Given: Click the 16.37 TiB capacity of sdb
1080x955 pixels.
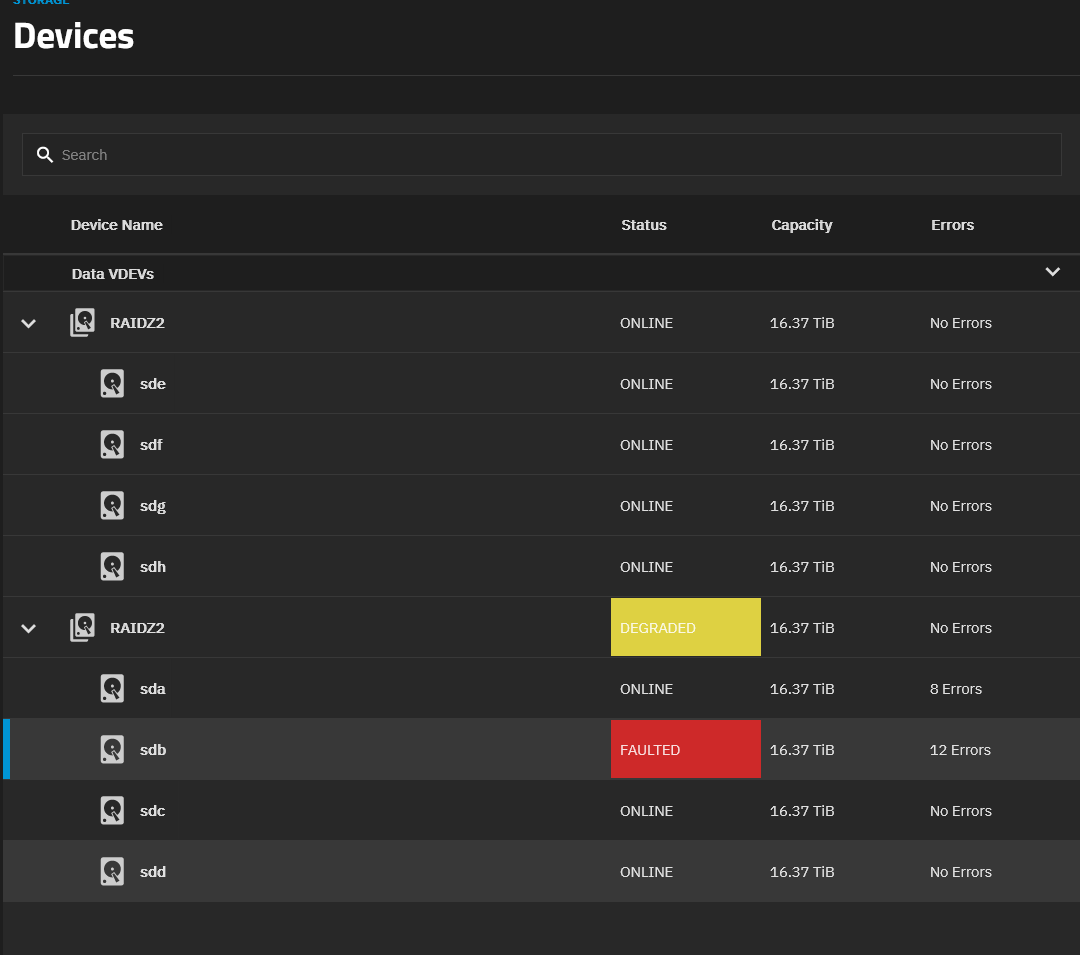Looking at the screenshot, I should [802, 750].
